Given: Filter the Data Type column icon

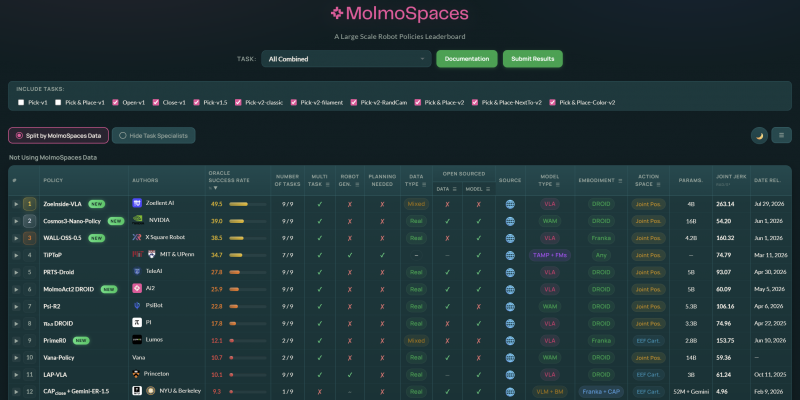Looking at the screenshot, I should tap(423, 184).
